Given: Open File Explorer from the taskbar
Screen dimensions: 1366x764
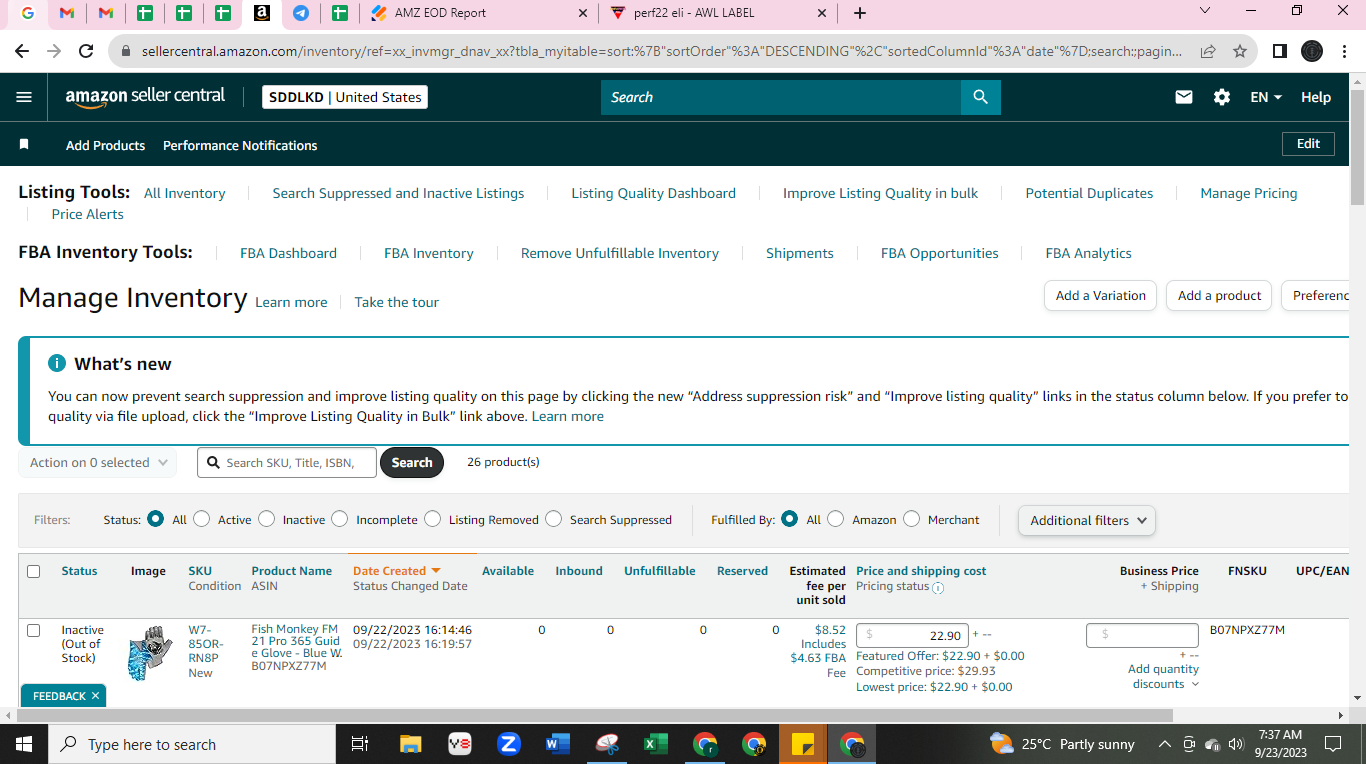Looking at the screenshot, I should click(411, 744).
